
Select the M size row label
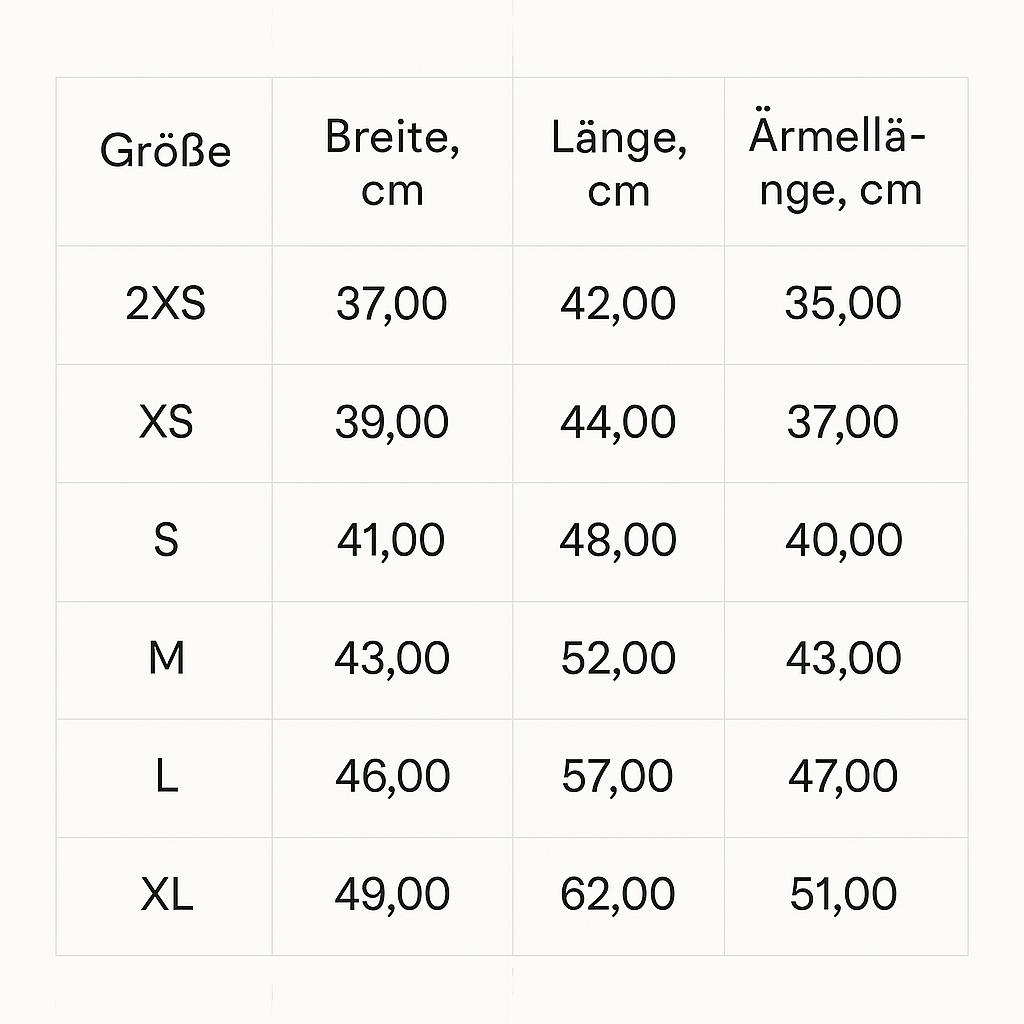click(167, 658)
